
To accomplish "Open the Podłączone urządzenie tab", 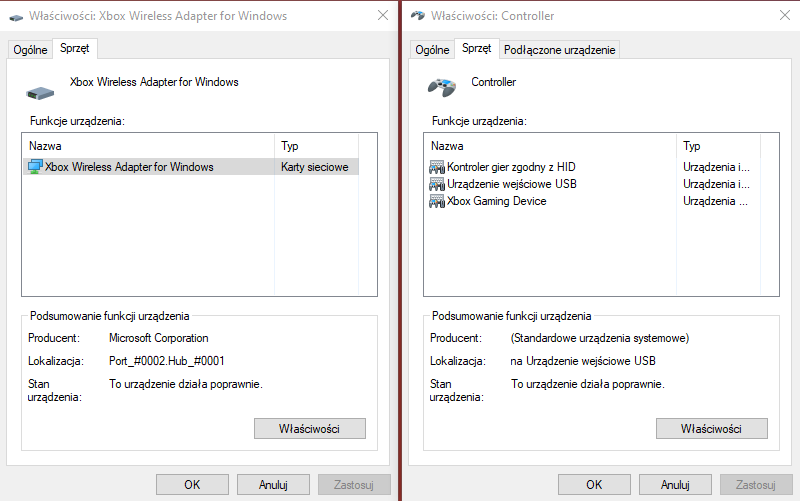I will click(560, 50).
